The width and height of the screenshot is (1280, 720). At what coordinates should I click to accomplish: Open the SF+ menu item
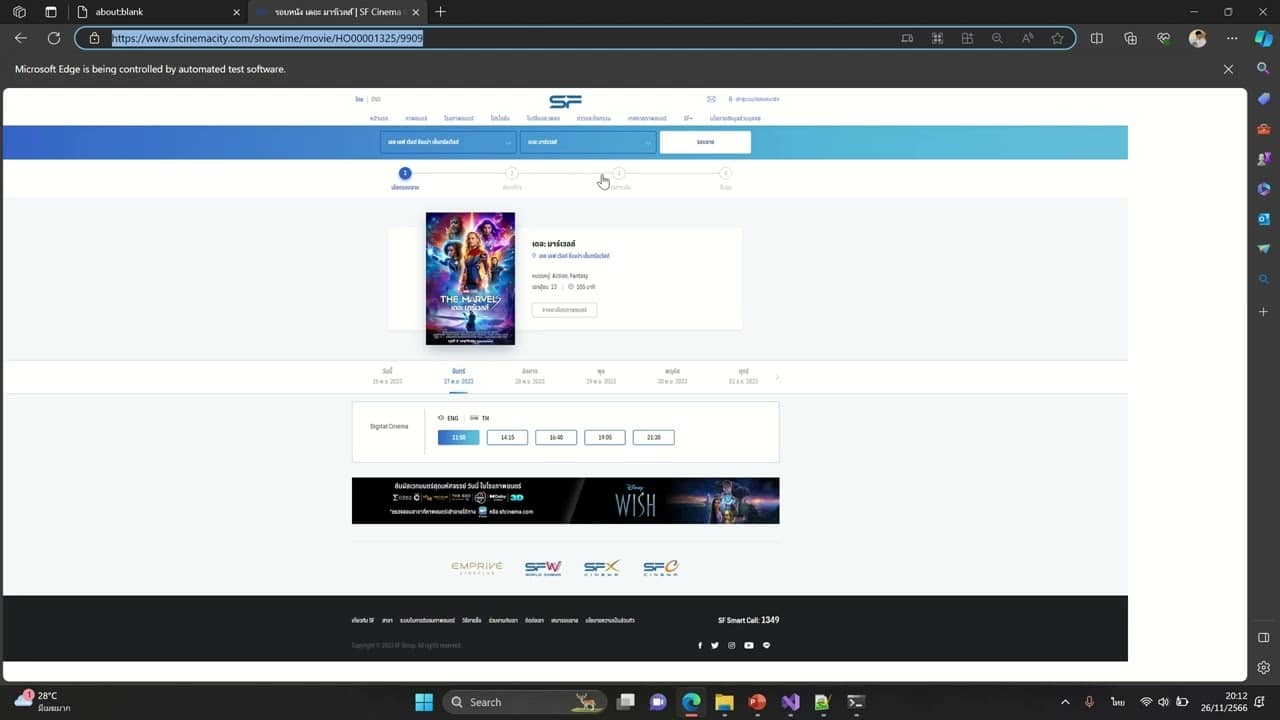pyautogui.click(x=688, y=118)
